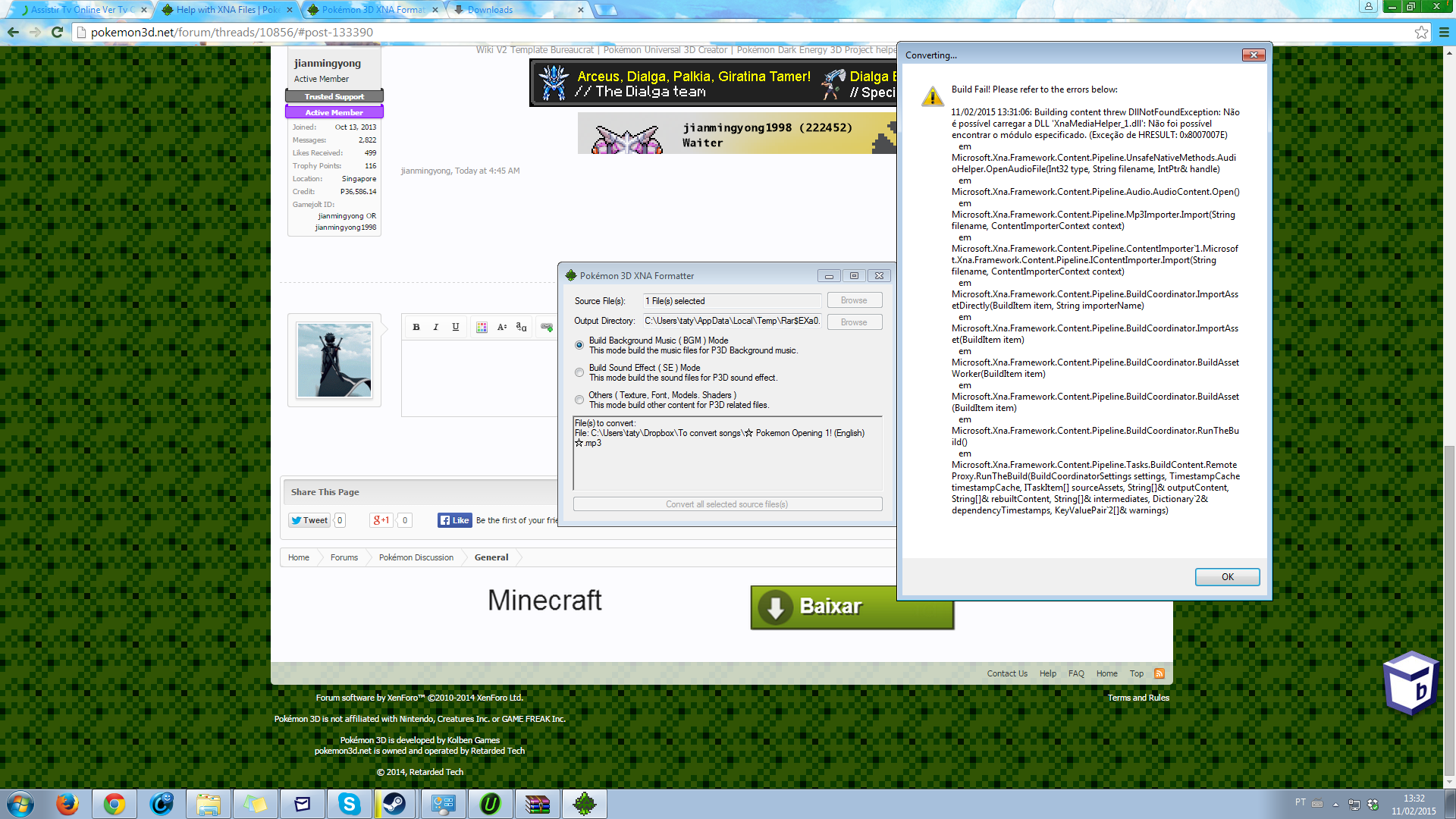Open Pokémon 3D XNA Formatter taskbar icon
The height and width of the screenshot is (819, 1456).
(x=585, y=804)
